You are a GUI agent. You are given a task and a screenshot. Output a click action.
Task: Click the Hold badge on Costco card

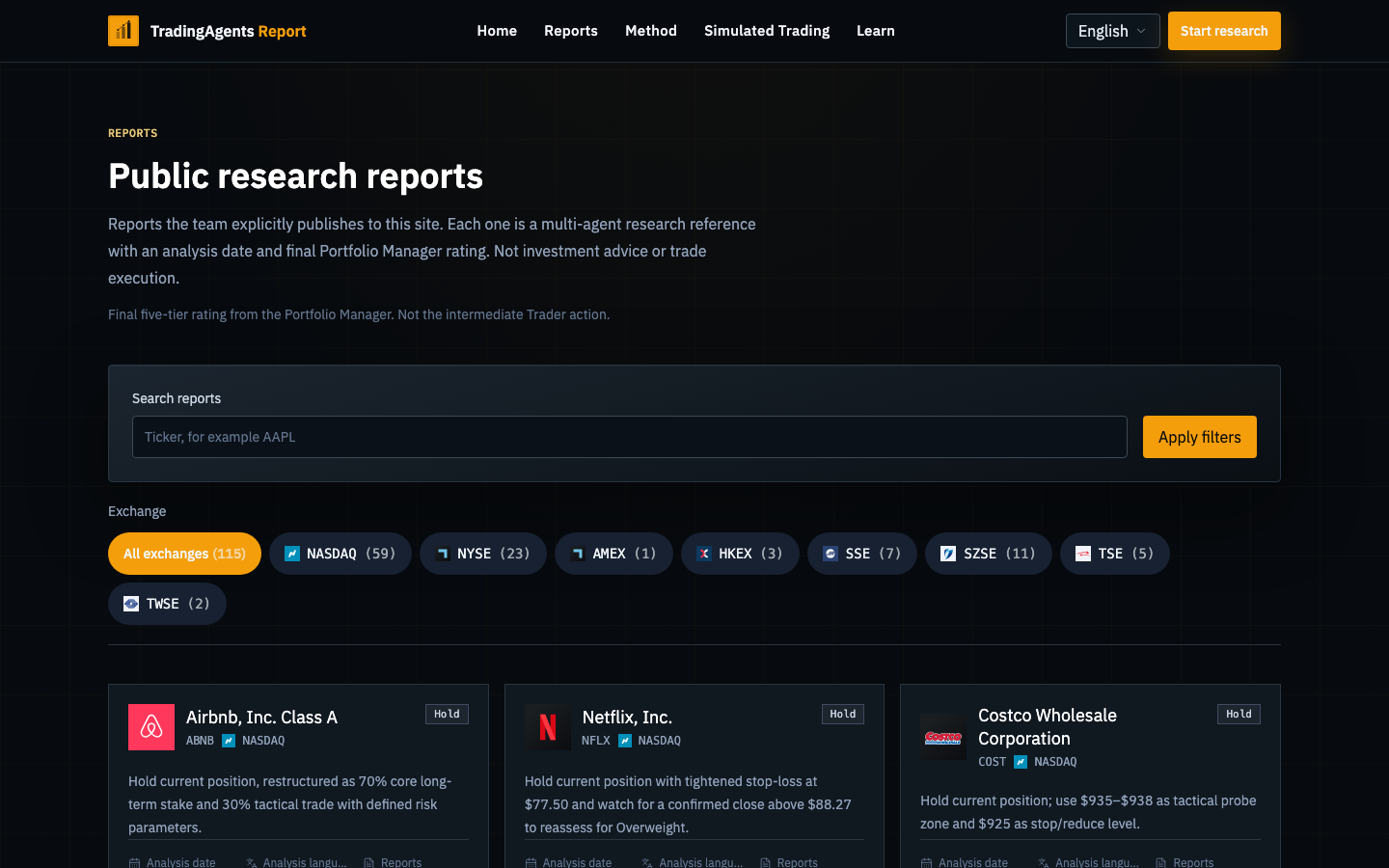pyautogui.click(x=1239, y=714)
